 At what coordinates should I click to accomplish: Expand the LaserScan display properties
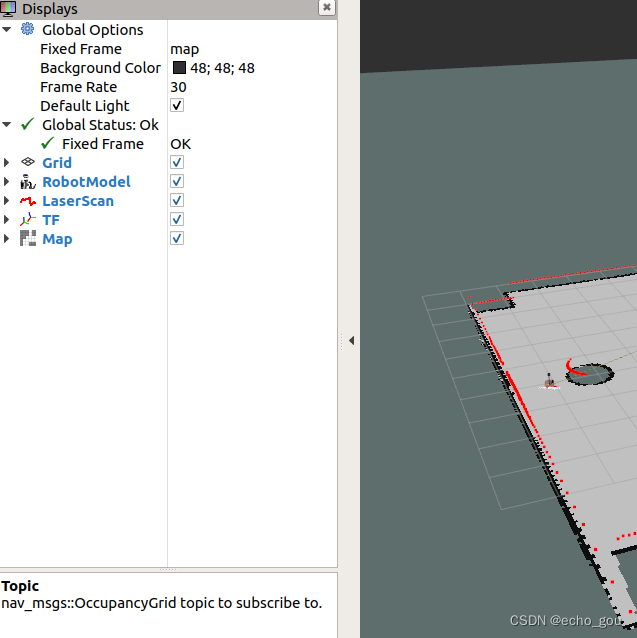click(7, 201)
